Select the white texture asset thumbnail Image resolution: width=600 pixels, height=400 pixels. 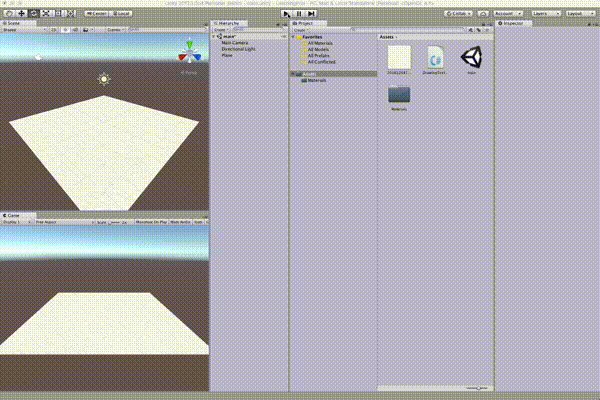coord(399,57)
